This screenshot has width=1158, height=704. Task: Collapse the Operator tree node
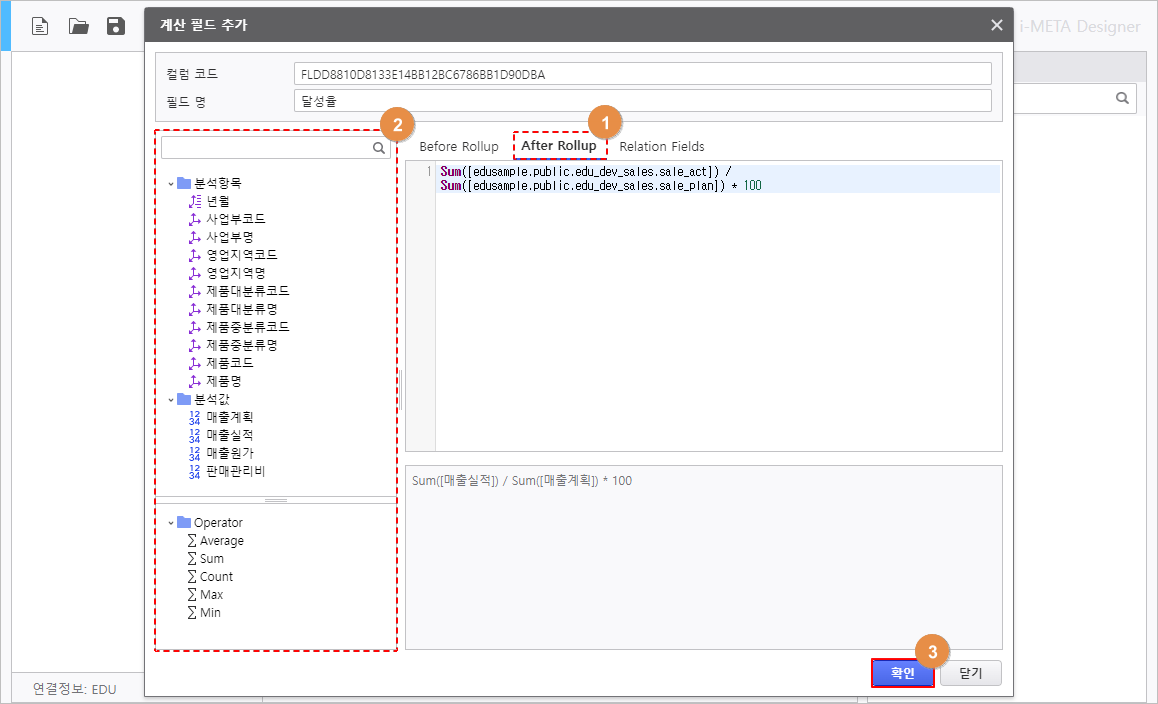[171, 523]
